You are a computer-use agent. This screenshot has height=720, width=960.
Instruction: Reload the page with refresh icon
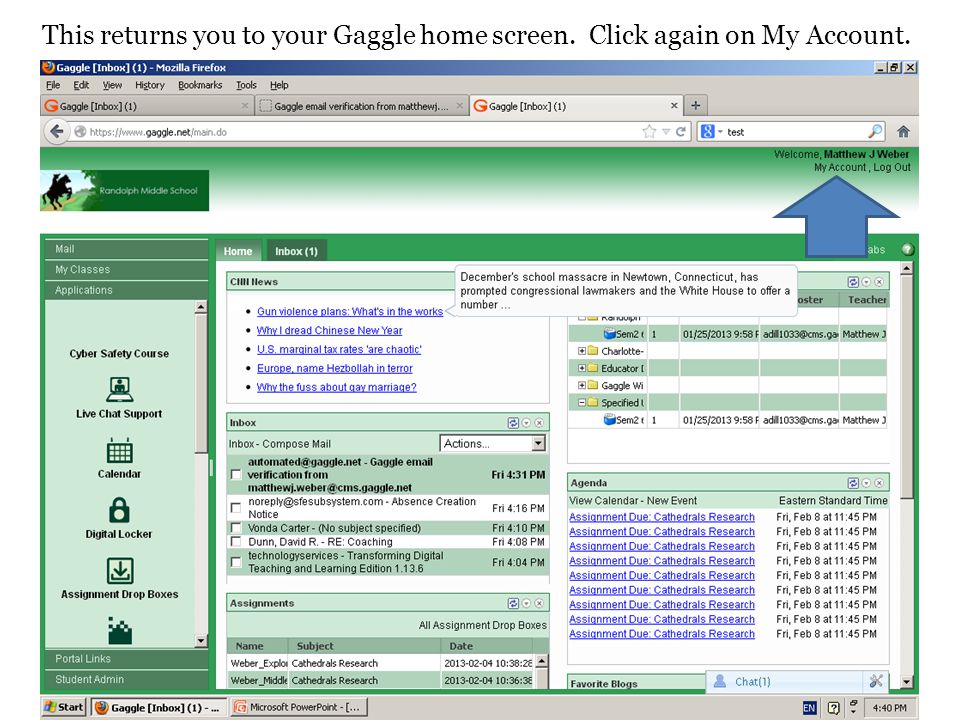pyautogui.click(x=680, y=132)
